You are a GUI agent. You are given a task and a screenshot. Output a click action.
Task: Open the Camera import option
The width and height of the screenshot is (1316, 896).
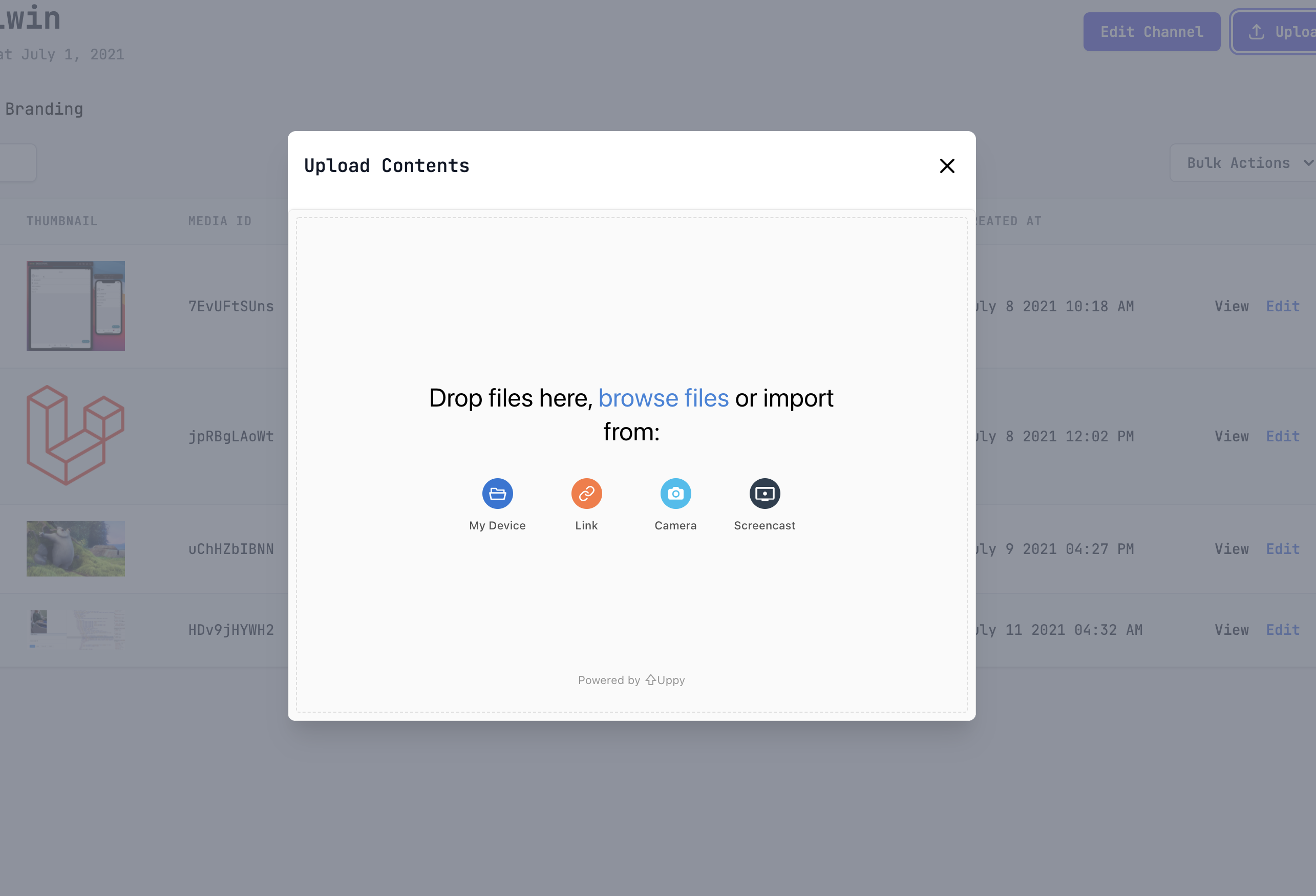click(675, 493)
